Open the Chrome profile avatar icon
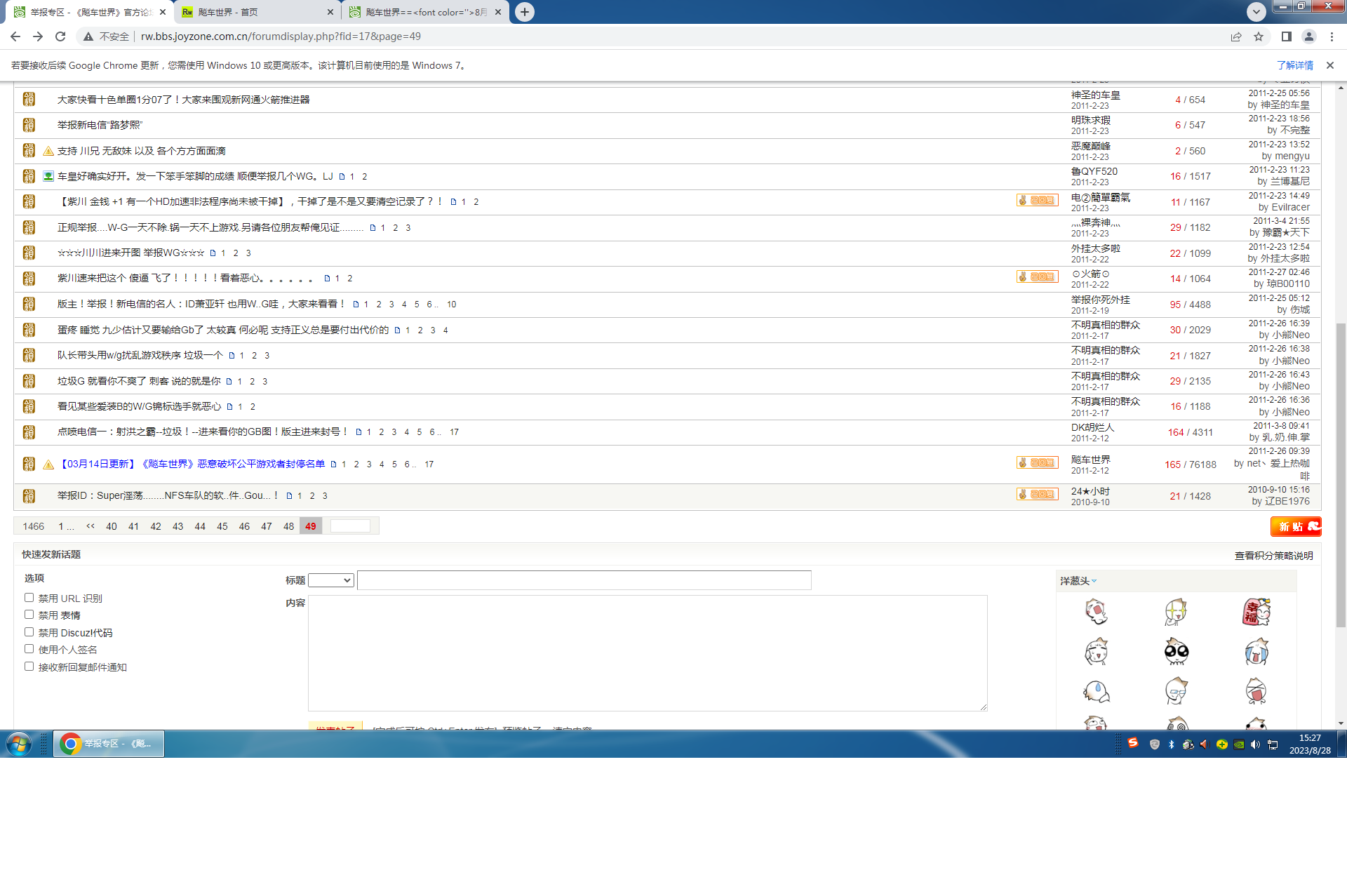The image size is (1347, 896). click(x=1309, y=36)
